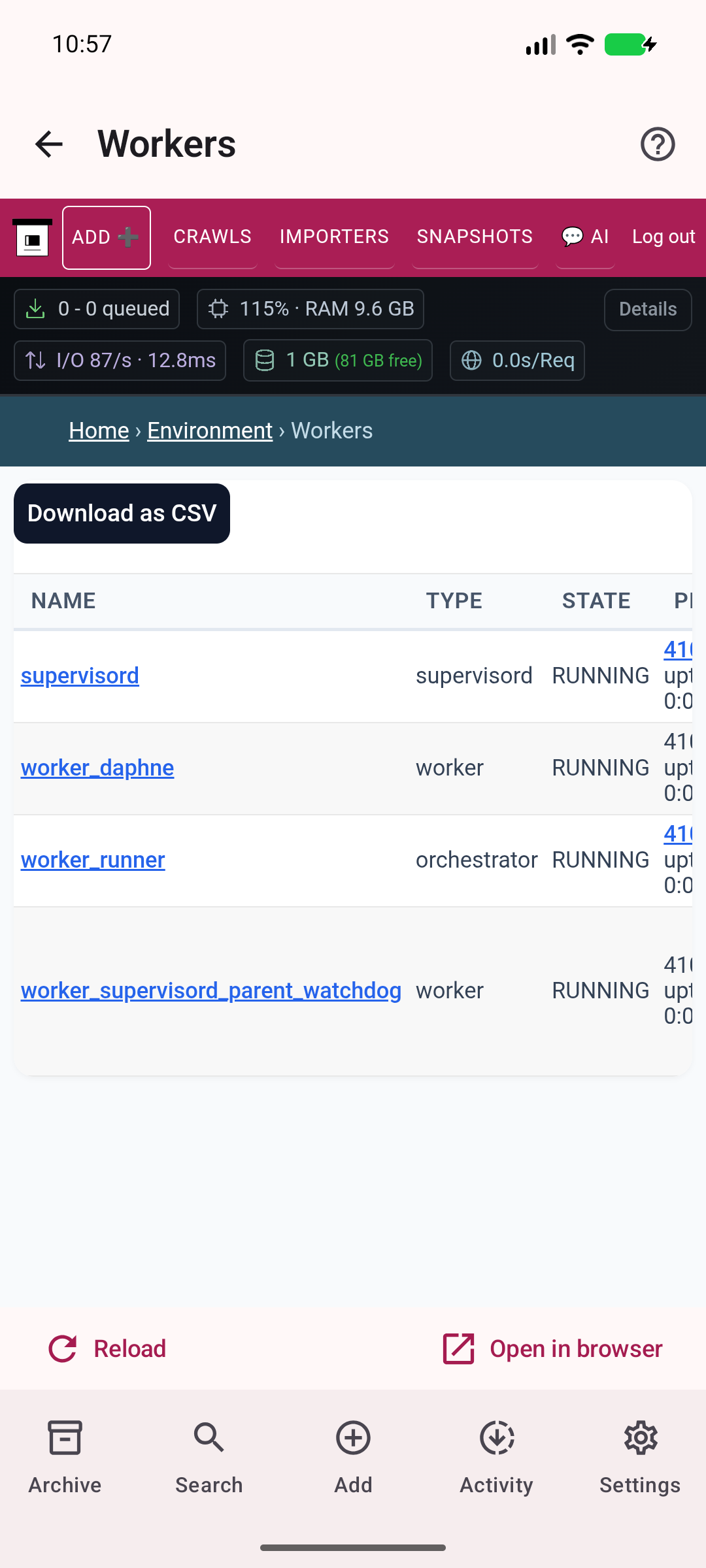
Task: Tap the 1 GB disk usage badge
Action: pyautogui.click(x=338, y=361)
